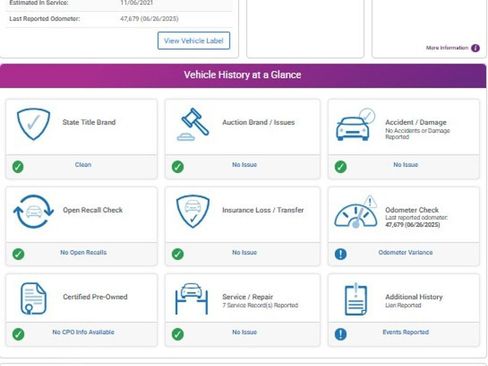
Task: Click the Clean status link
Action: (83, 165)
